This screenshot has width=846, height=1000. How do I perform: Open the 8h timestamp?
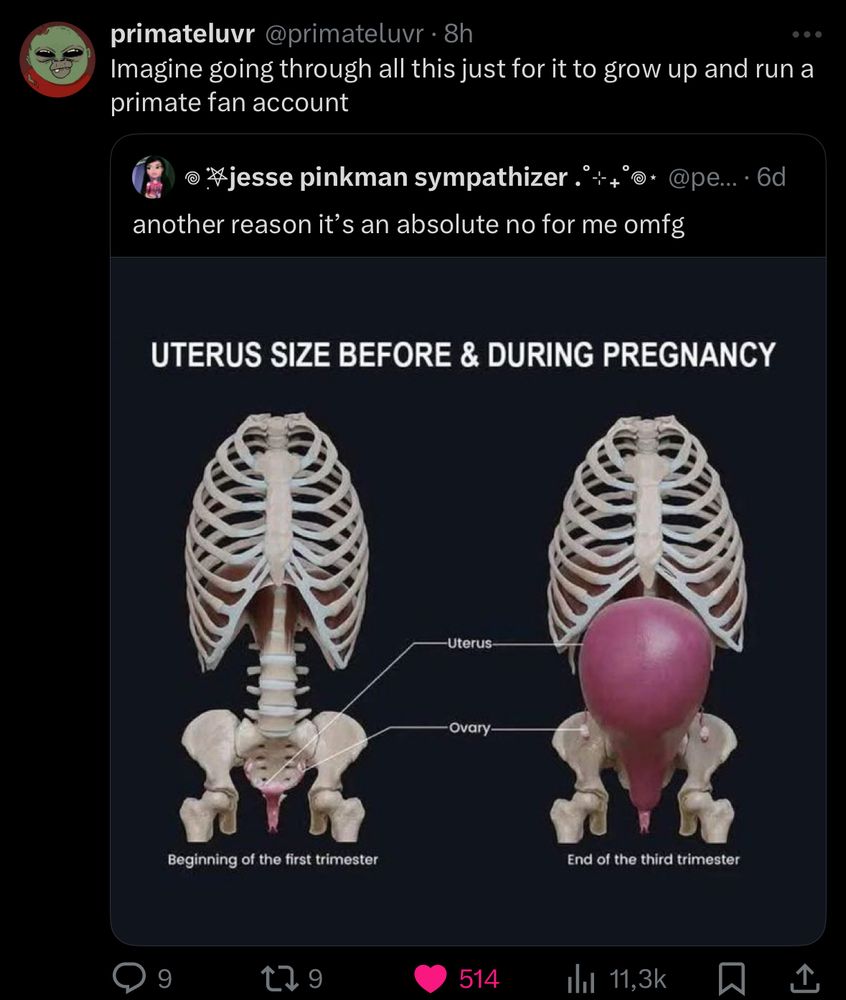(x=458, y=34)
